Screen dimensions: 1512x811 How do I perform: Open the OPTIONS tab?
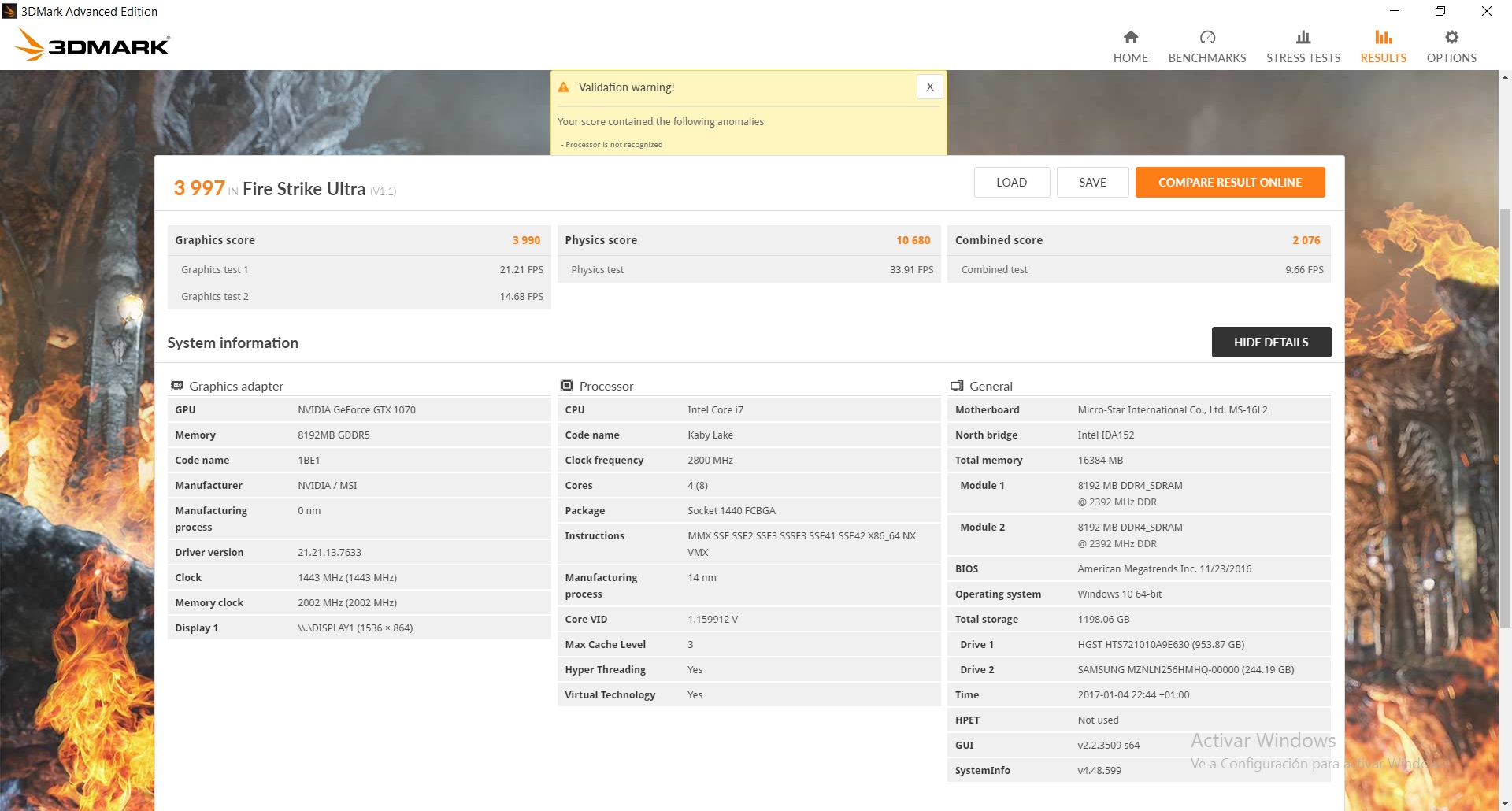(x=1451, y=47)
